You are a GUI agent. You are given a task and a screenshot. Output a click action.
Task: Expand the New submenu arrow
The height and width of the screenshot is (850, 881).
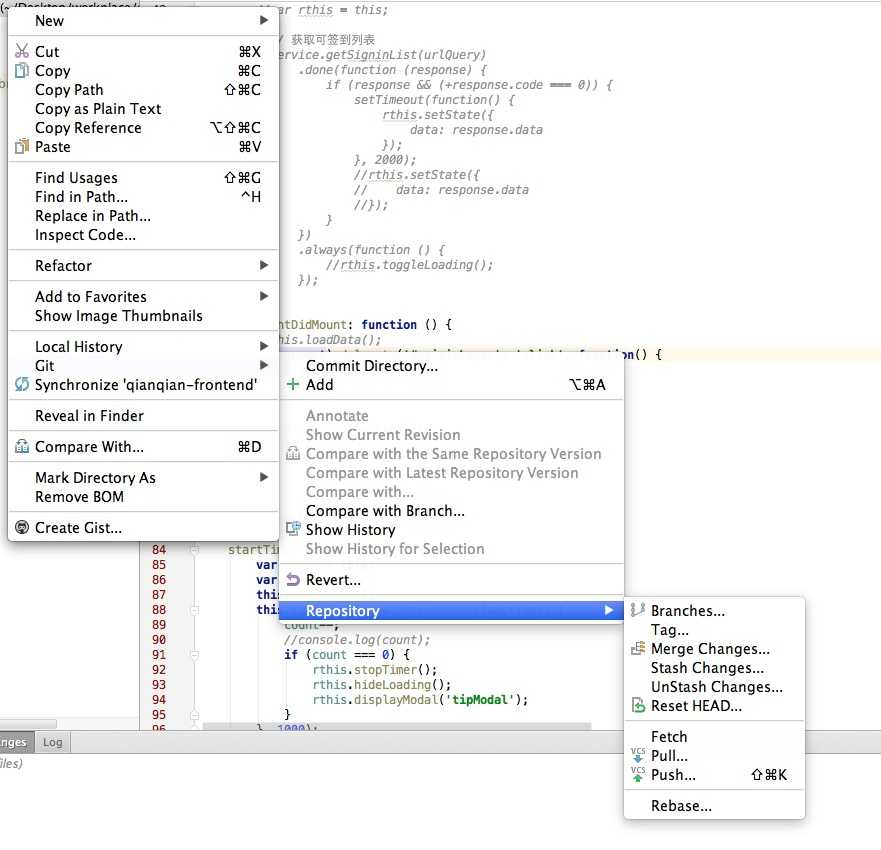pyautogui.click(x=264, y=20)
